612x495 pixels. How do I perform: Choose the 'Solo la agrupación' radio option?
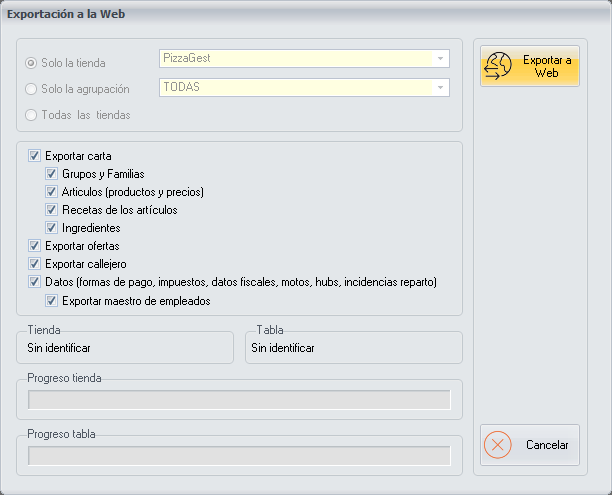32,89
